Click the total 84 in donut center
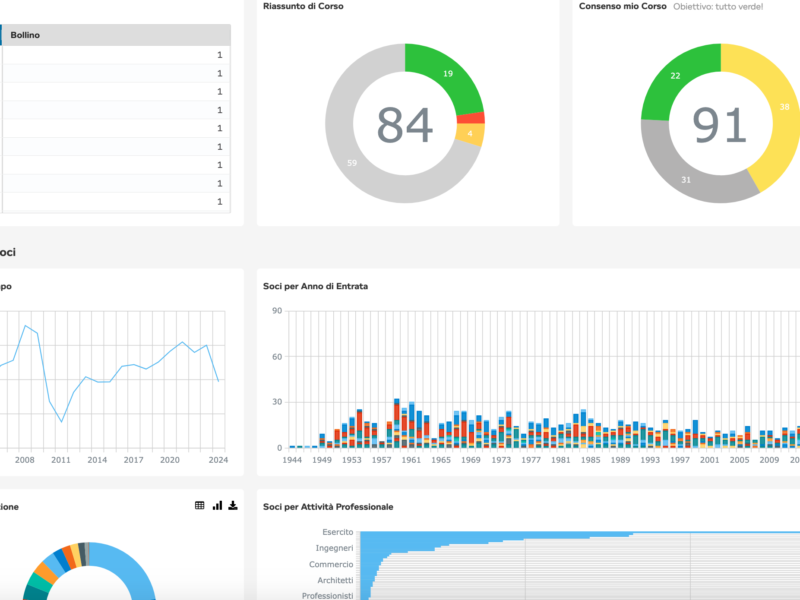This screenshot has width=800, height=600. pyautogui.click(x=405, y=124)
